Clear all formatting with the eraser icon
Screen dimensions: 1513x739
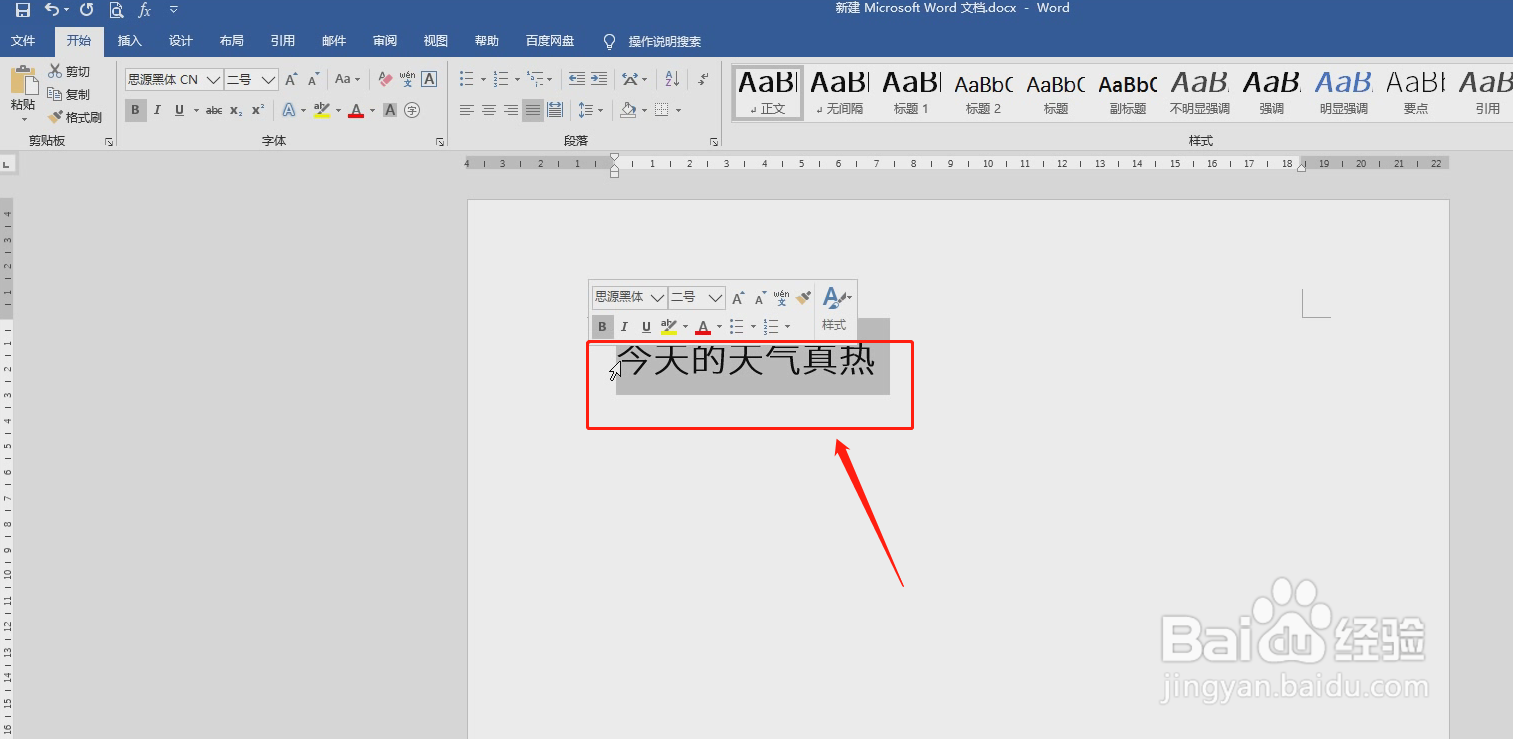click(x=386, y=79)
